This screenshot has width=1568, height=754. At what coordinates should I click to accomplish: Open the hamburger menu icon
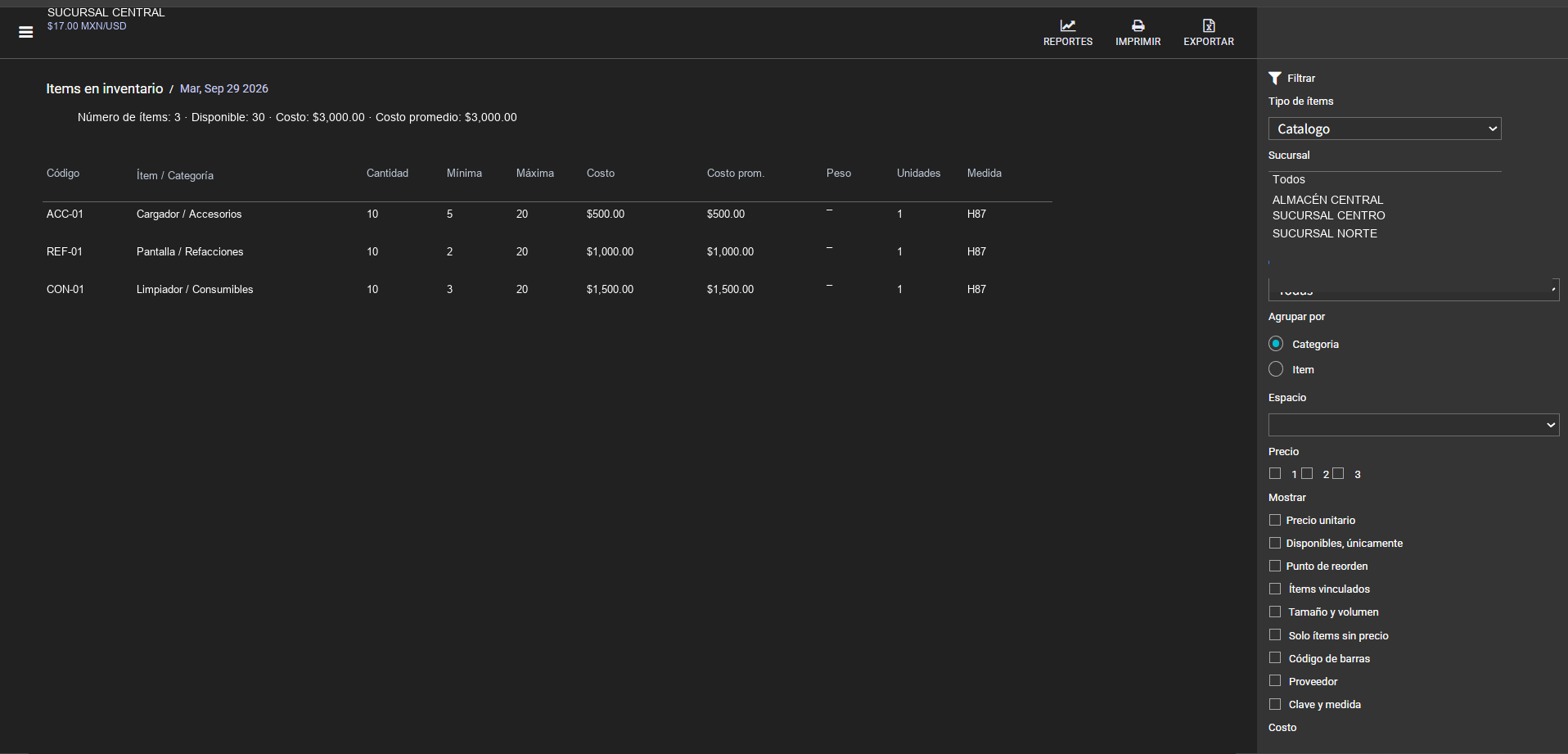click(26, 32)
